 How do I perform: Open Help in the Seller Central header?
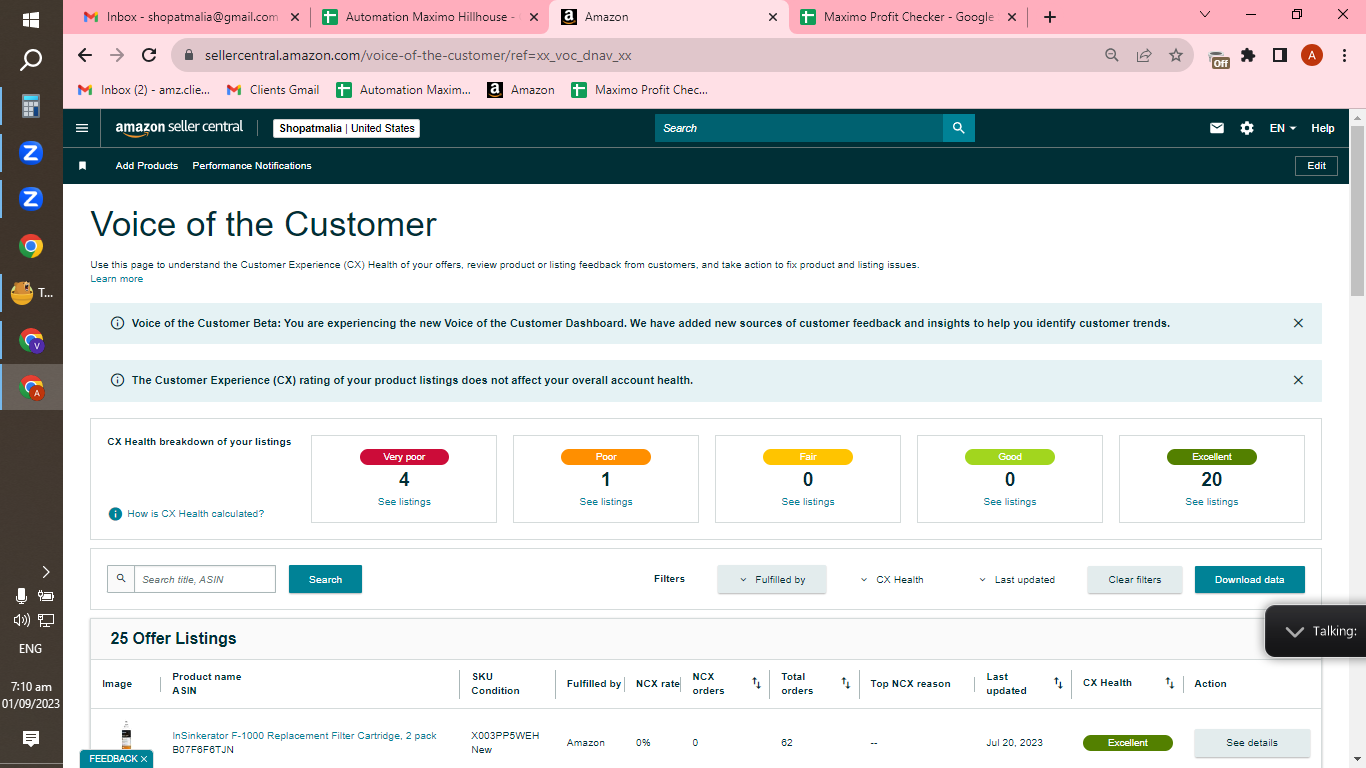click(x=1323, y=128)
